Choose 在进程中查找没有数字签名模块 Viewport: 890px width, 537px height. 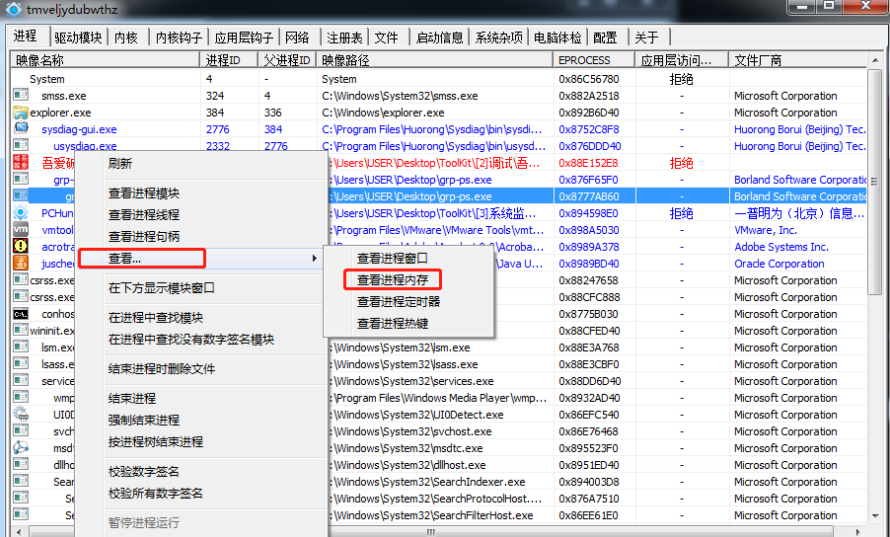201,339
